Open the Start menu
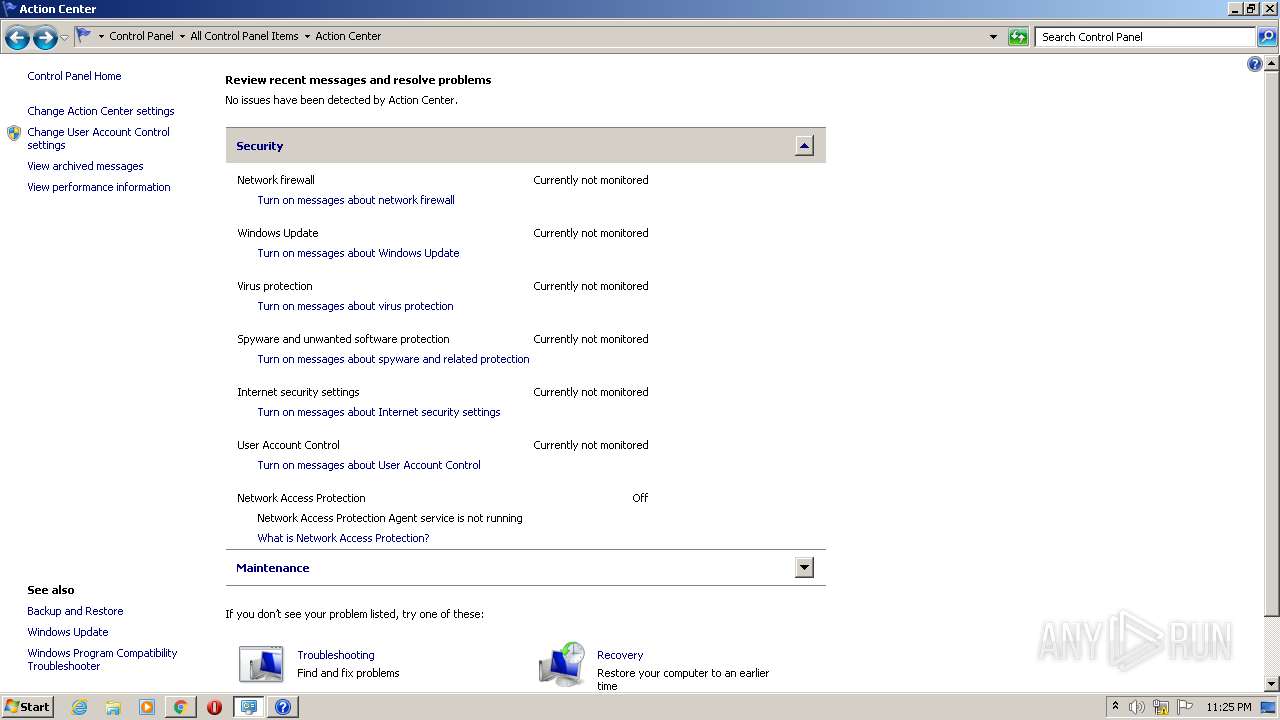Viewport: 1280px width, 720px height. point(28,707)
